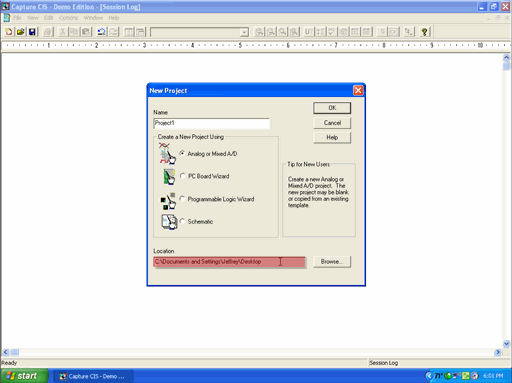Screen dimensions: 512x383
Task: Click the vertical scrollbar down arrow
Action: point(506,343)
